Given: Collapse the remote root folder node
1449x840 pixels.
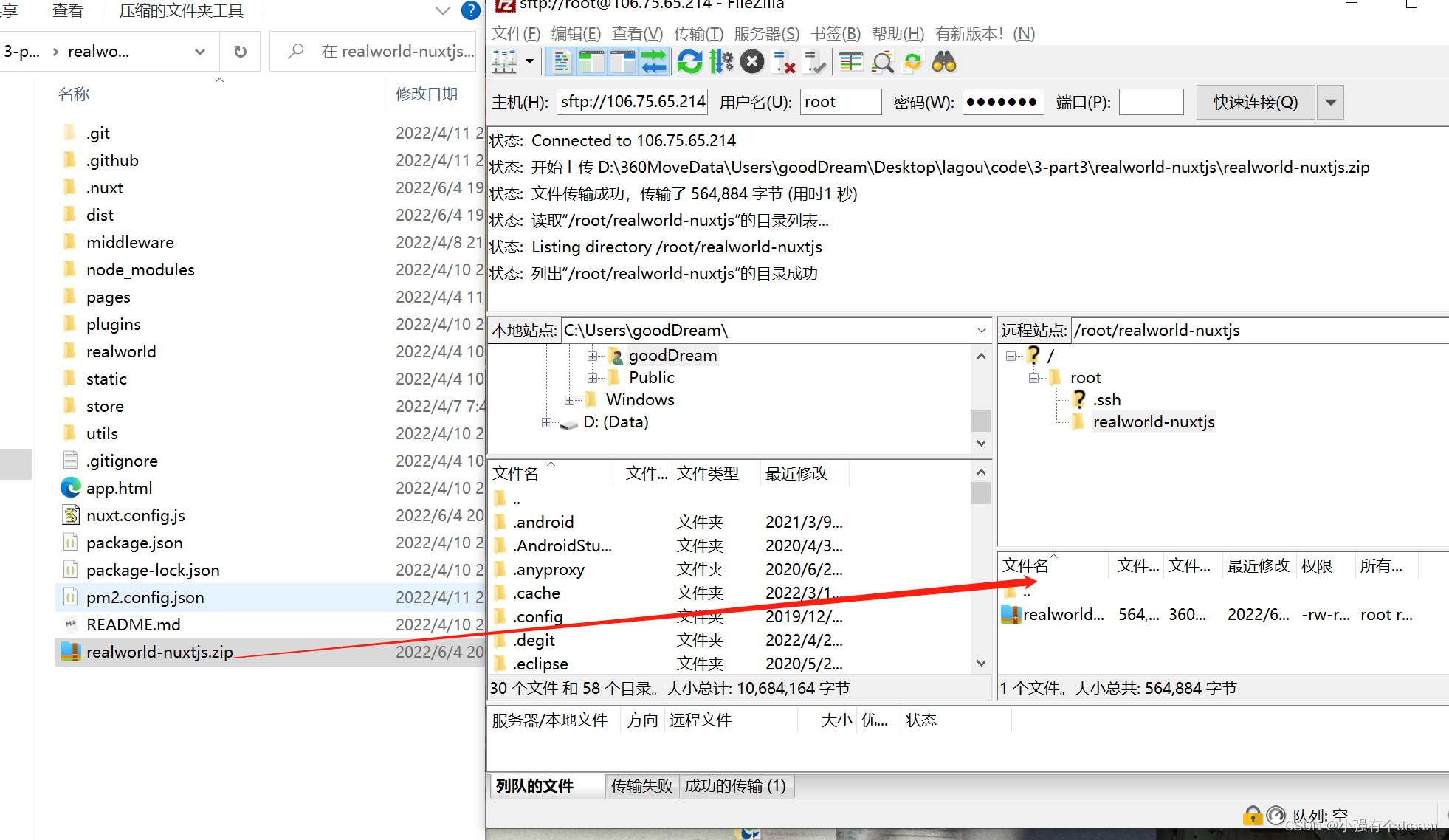Looking at the screenshot, I should 1033,378.
